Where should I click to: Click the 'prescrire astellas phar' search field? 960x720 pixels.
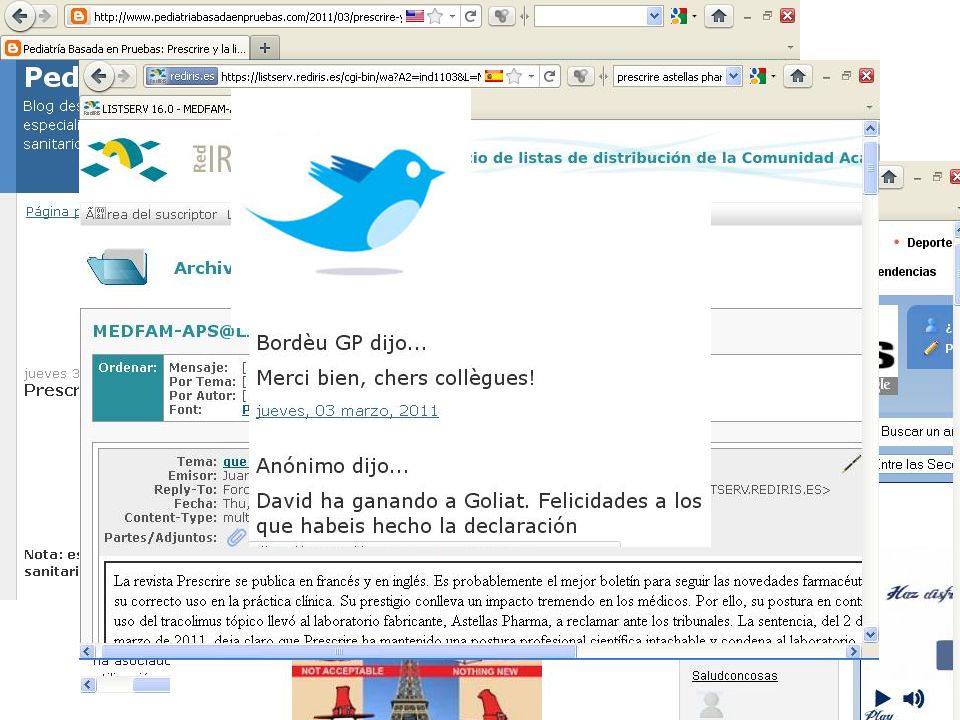670,76
